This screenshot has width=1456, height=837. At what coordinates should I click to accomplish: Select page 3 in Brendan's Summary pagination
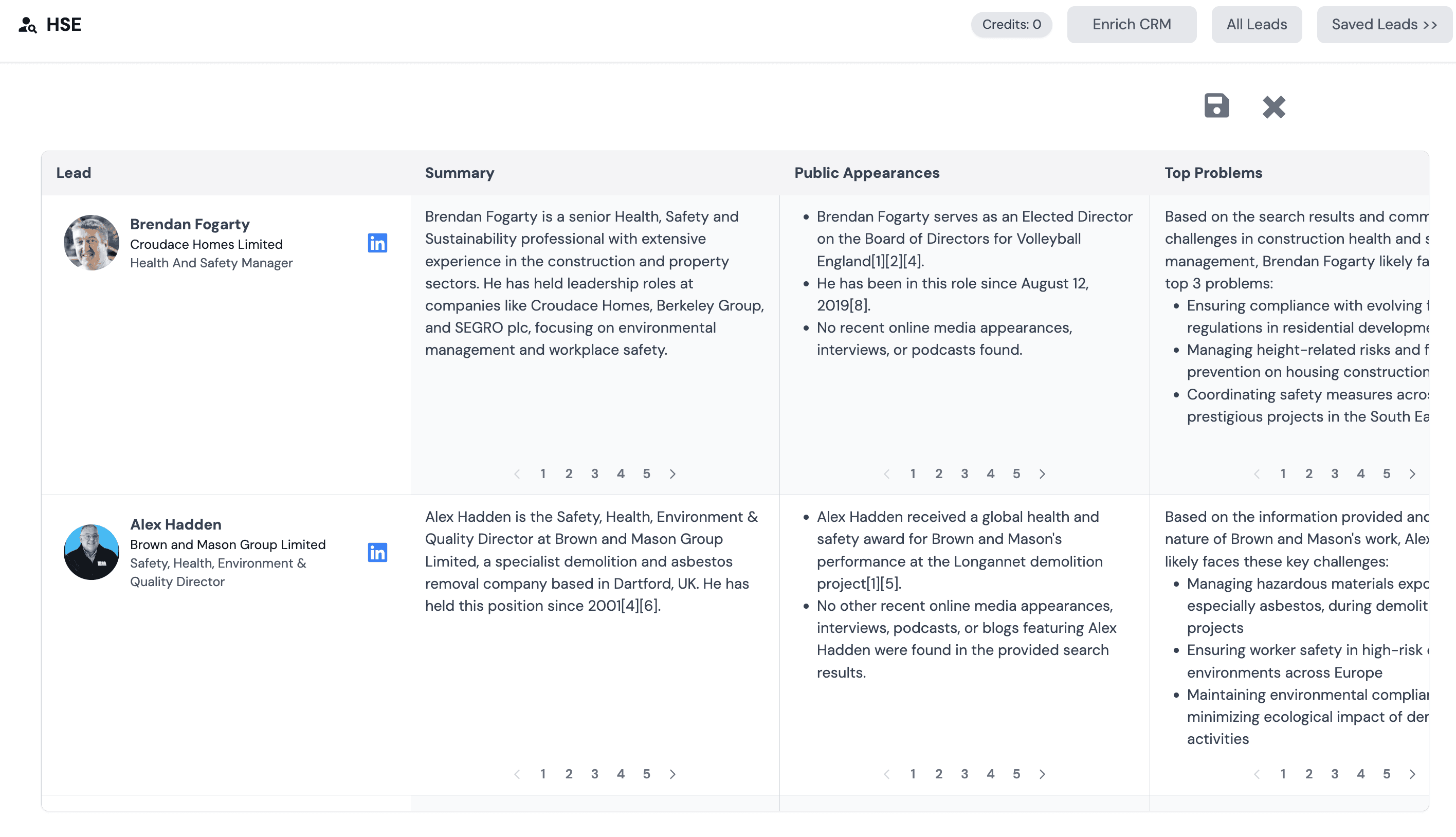coord(595,474)
